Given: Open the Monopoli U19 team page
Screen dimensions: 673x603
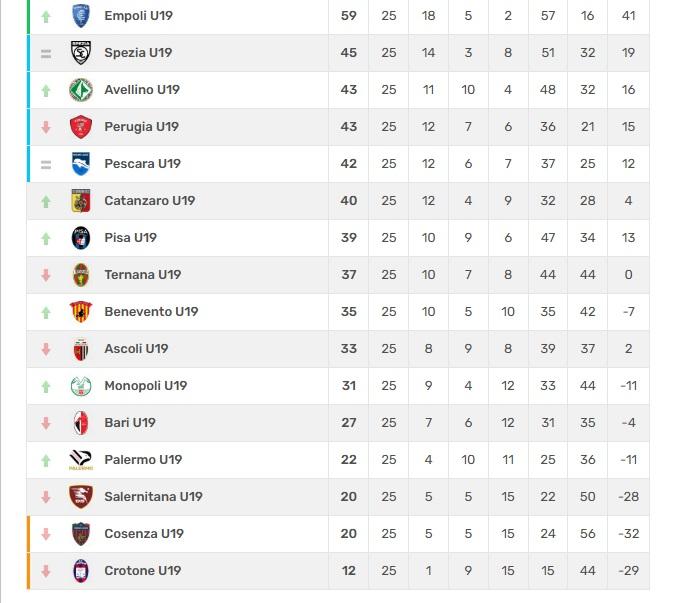Looking at the screenshot, I should (145, 386).
